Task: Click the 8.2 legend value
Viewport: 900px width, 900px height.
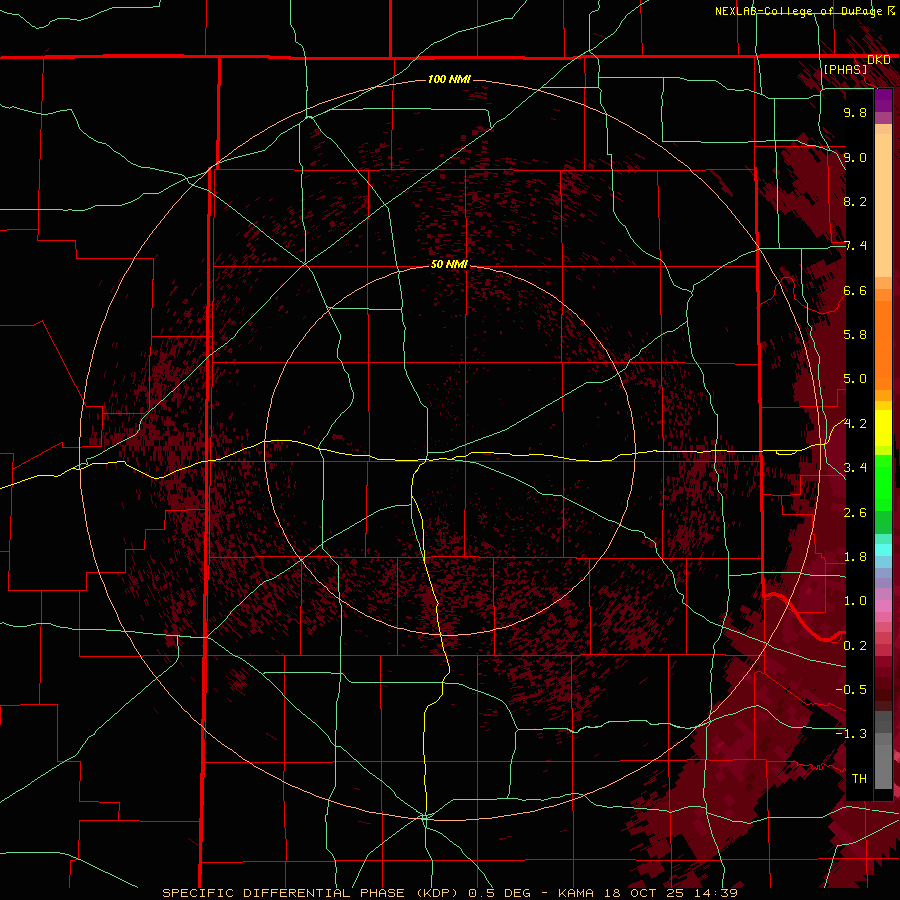Action: pyautogui.click(x=855, y=201)
